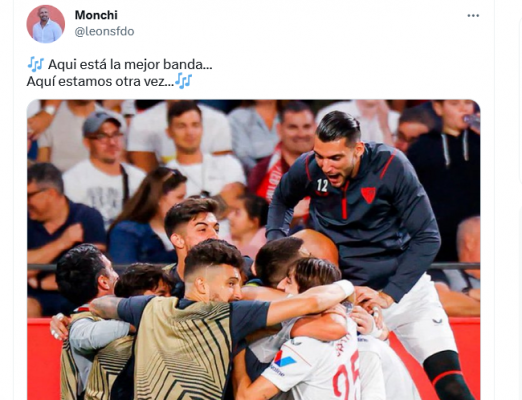Click the red number 95 on the white shirt
This screenshot has width=522, height=400.
(347, 376)
